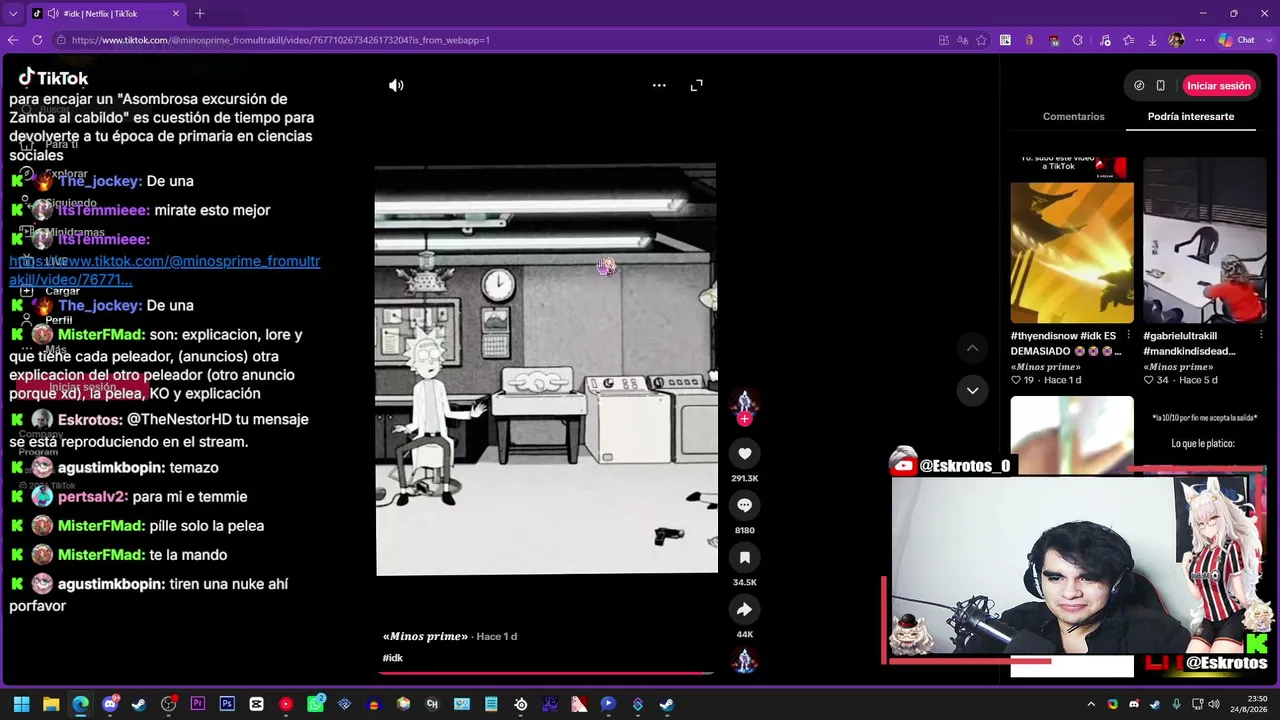Click MisterFMad's 'te la mando' message

[188, 555]
